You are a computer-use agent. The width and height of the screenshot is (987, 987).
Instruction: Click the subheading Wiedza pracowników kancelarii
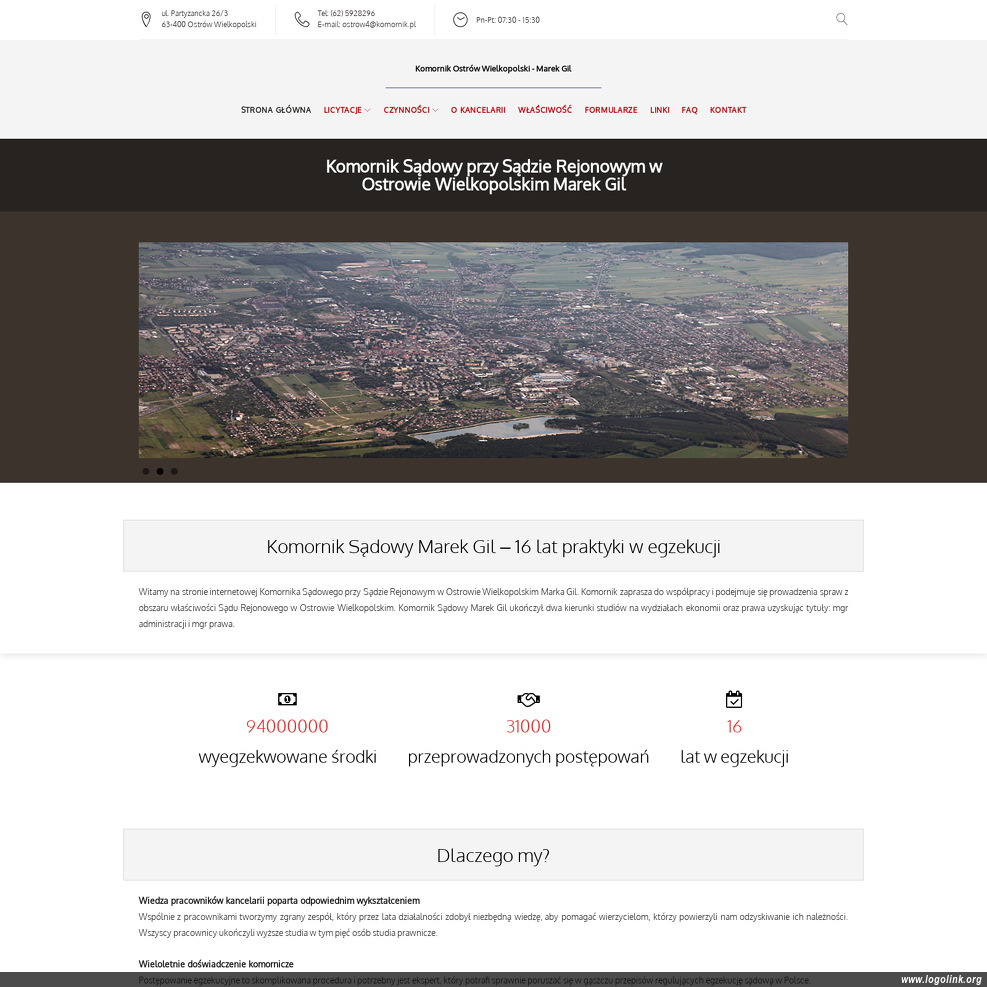[279, 901]
